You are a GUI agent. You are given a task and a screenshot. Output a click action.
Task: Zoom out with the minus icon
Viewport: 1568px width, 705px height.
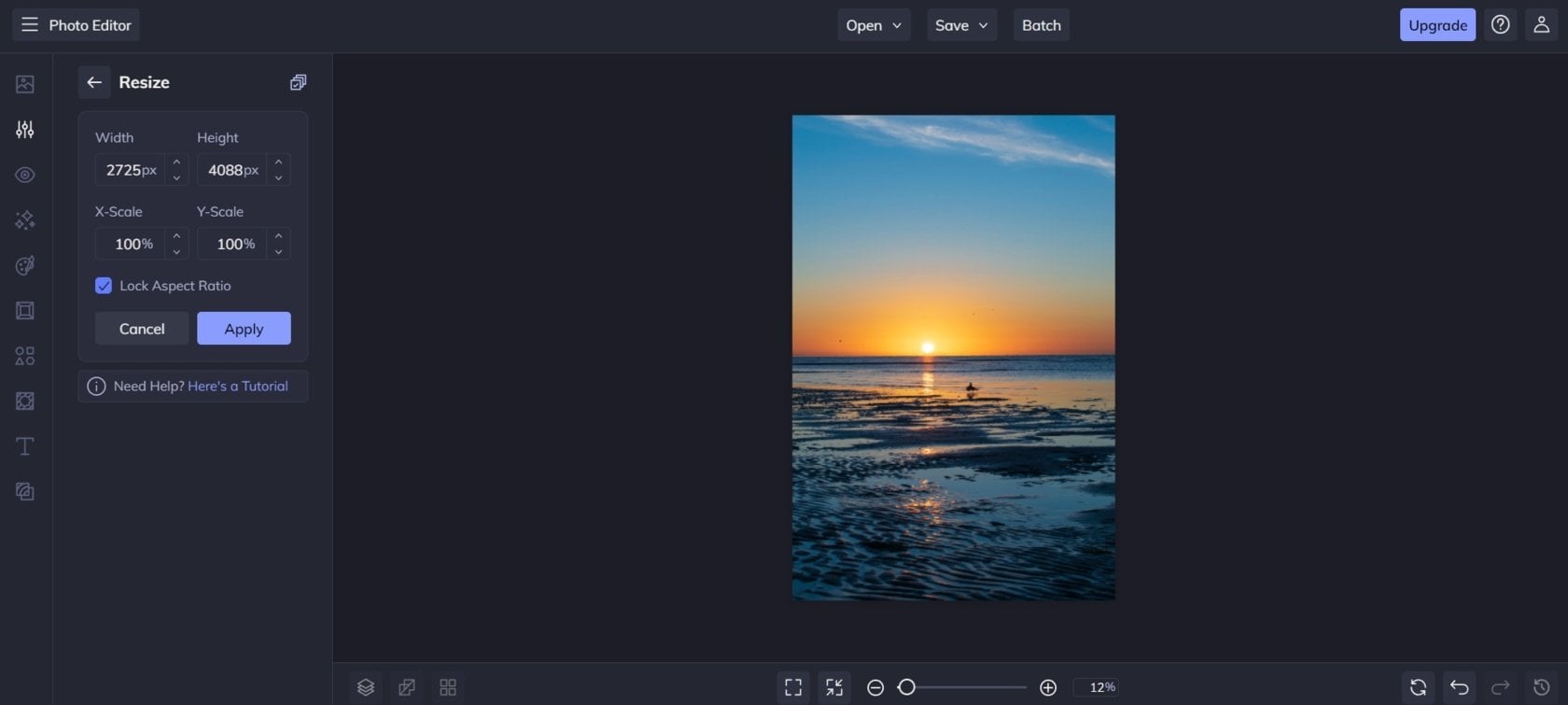[875, 687]
